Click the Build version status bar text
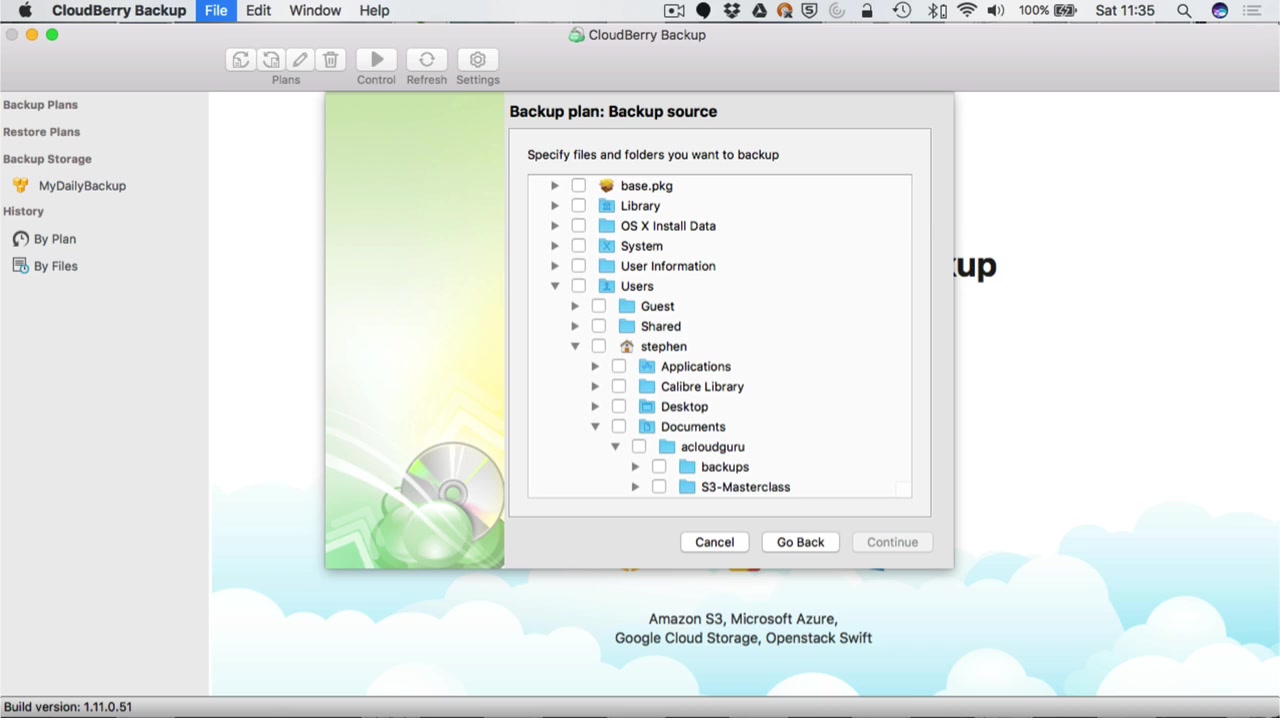The height and width of the screenshot is (720, 1280). click(x=68, y=707)
